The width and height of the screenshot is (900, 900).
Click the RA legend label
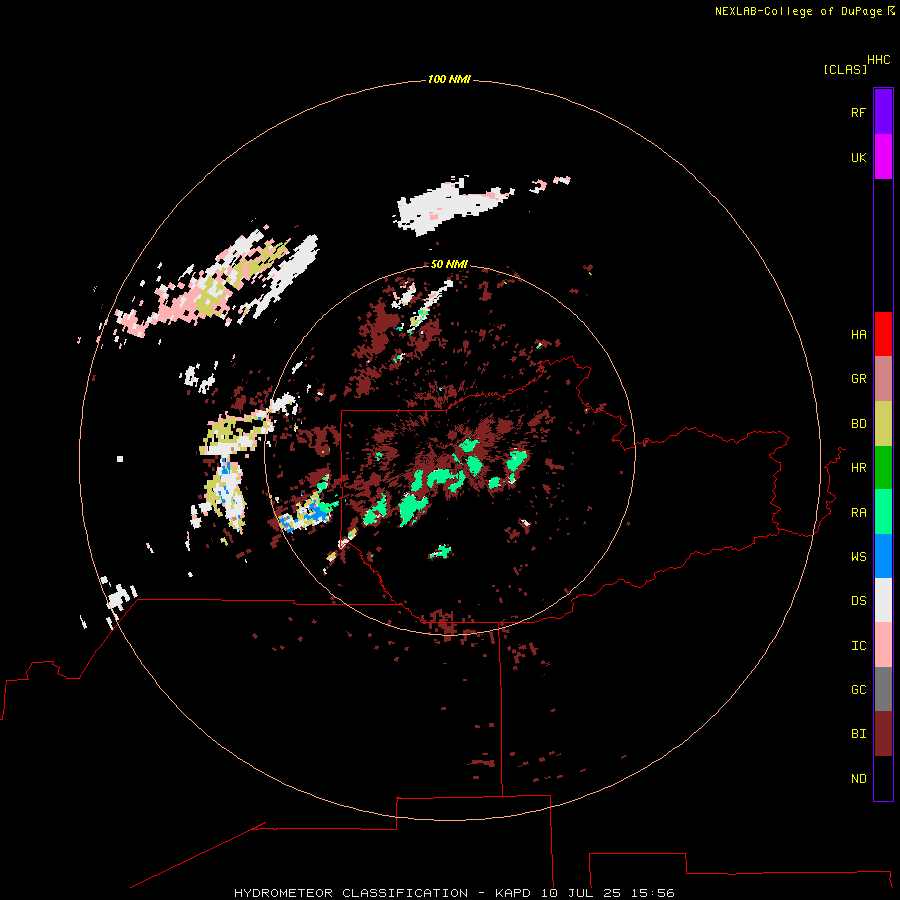pyautogui.click(x=858, y=513)
